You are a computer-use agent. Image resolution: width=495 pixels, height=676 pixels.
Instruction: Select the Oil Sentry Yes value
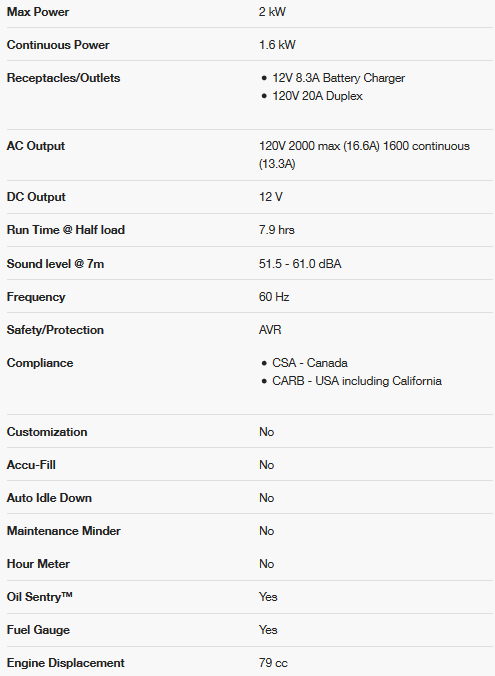point(268,597)
